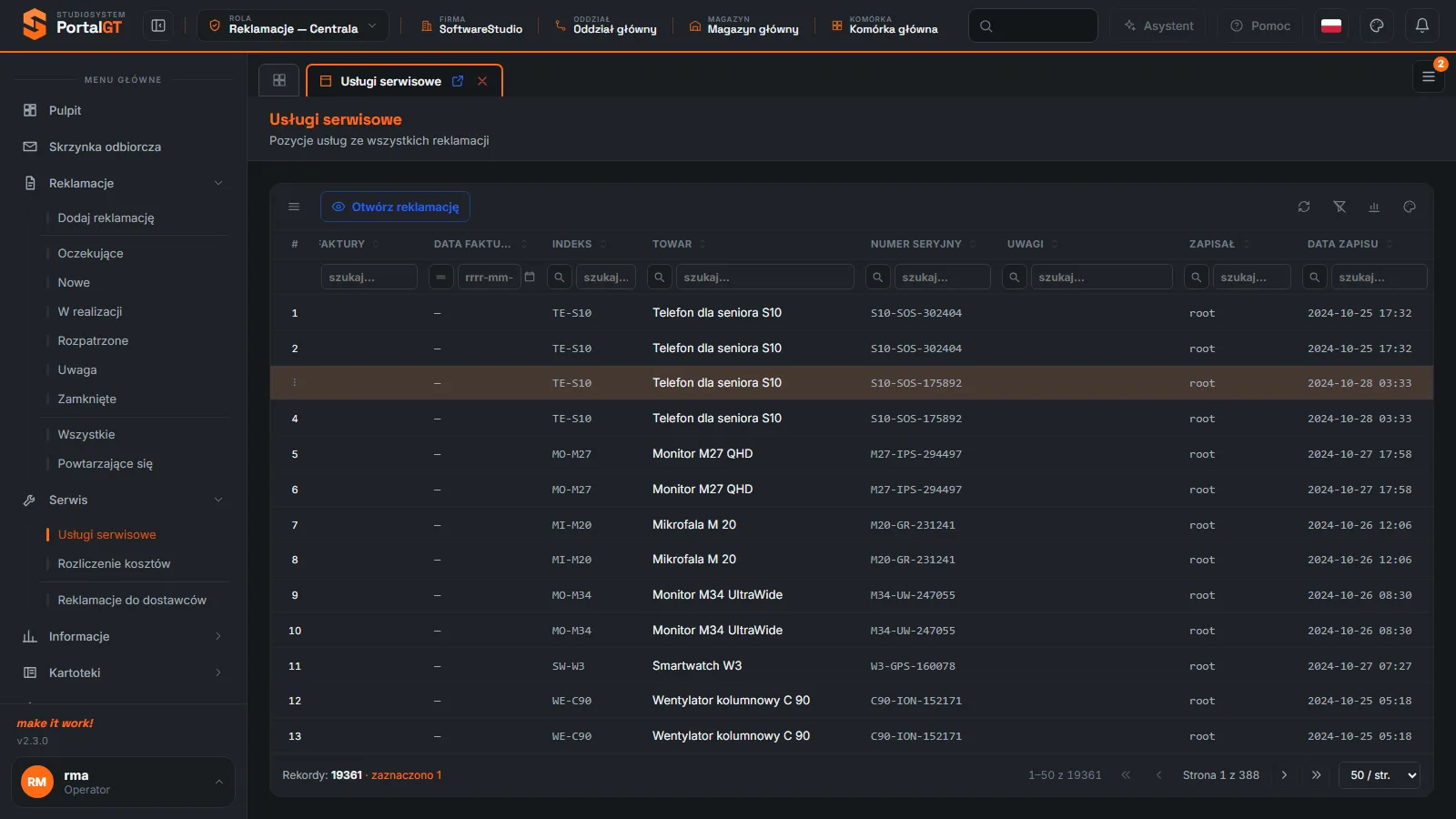Open Skrzynka odbiorcza
Screen dimensions: 1456x819
(105, 147)
